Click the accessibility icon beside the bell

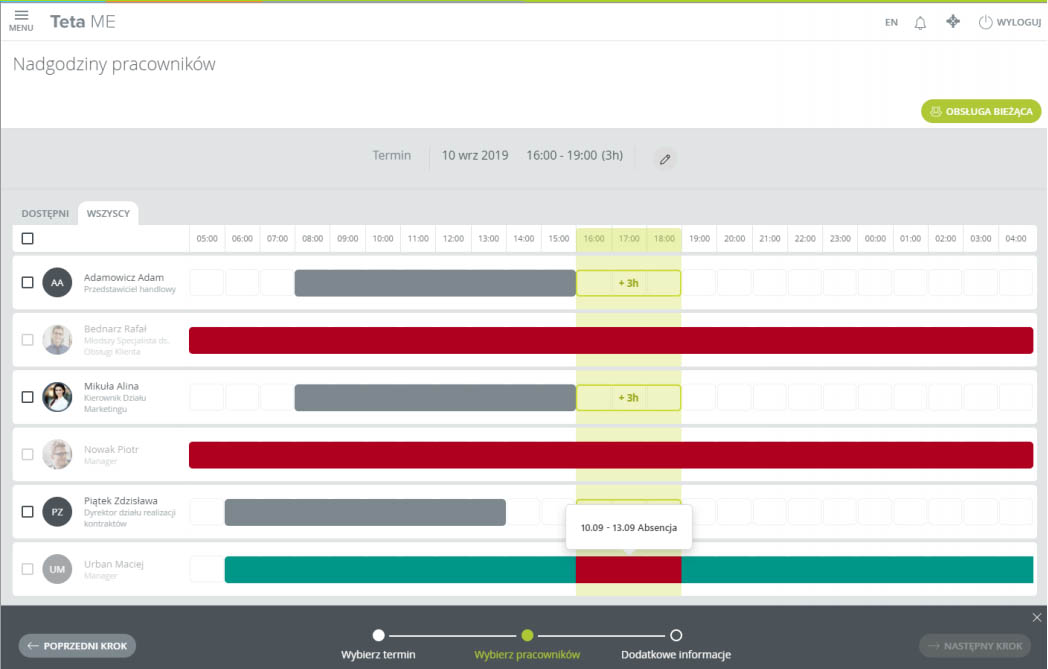pos(953,21)
